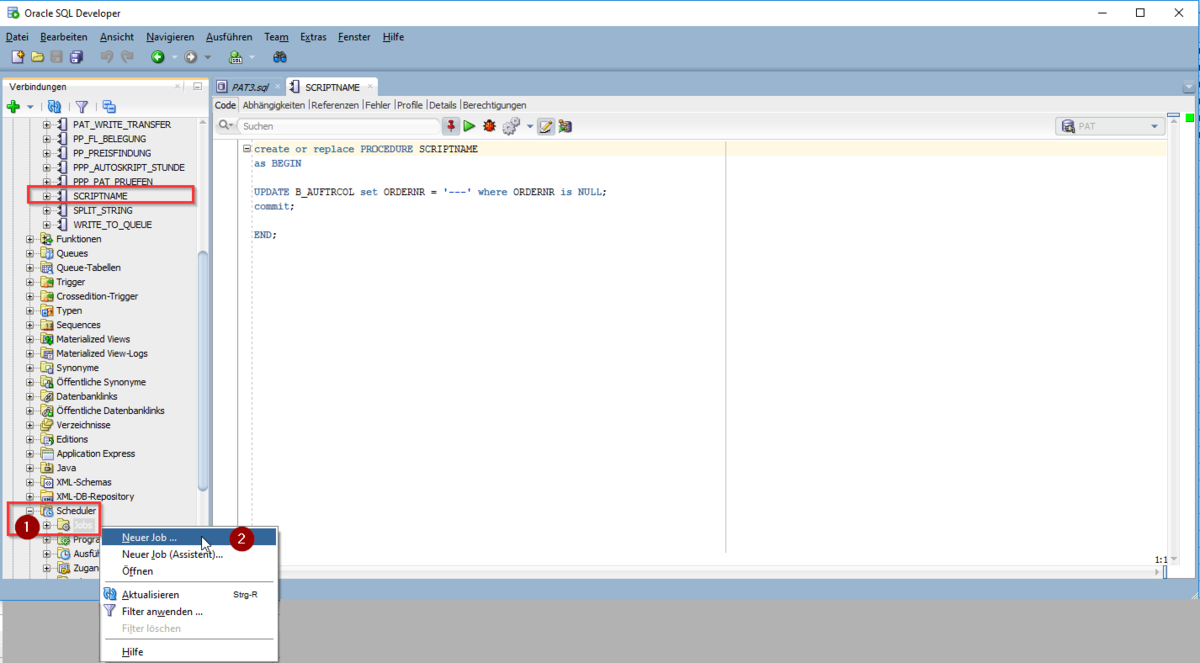The image size is (1200, 663).
Task: Open Hilfe from the context menu
Action: coord(131,651)
